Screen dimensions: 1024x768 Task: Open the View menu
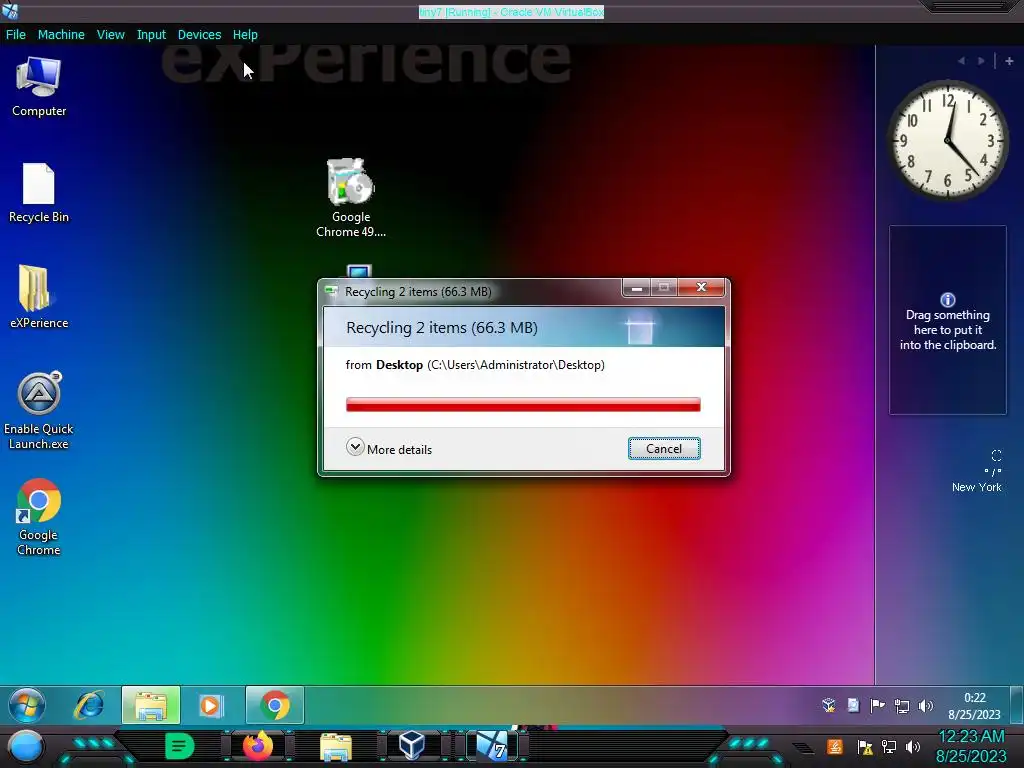click(x=110, y=35)
